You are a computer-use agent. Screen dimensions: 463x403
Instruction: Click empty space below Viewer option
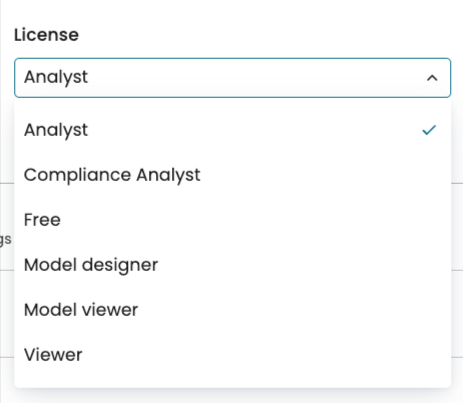click(x=232, y=382)
